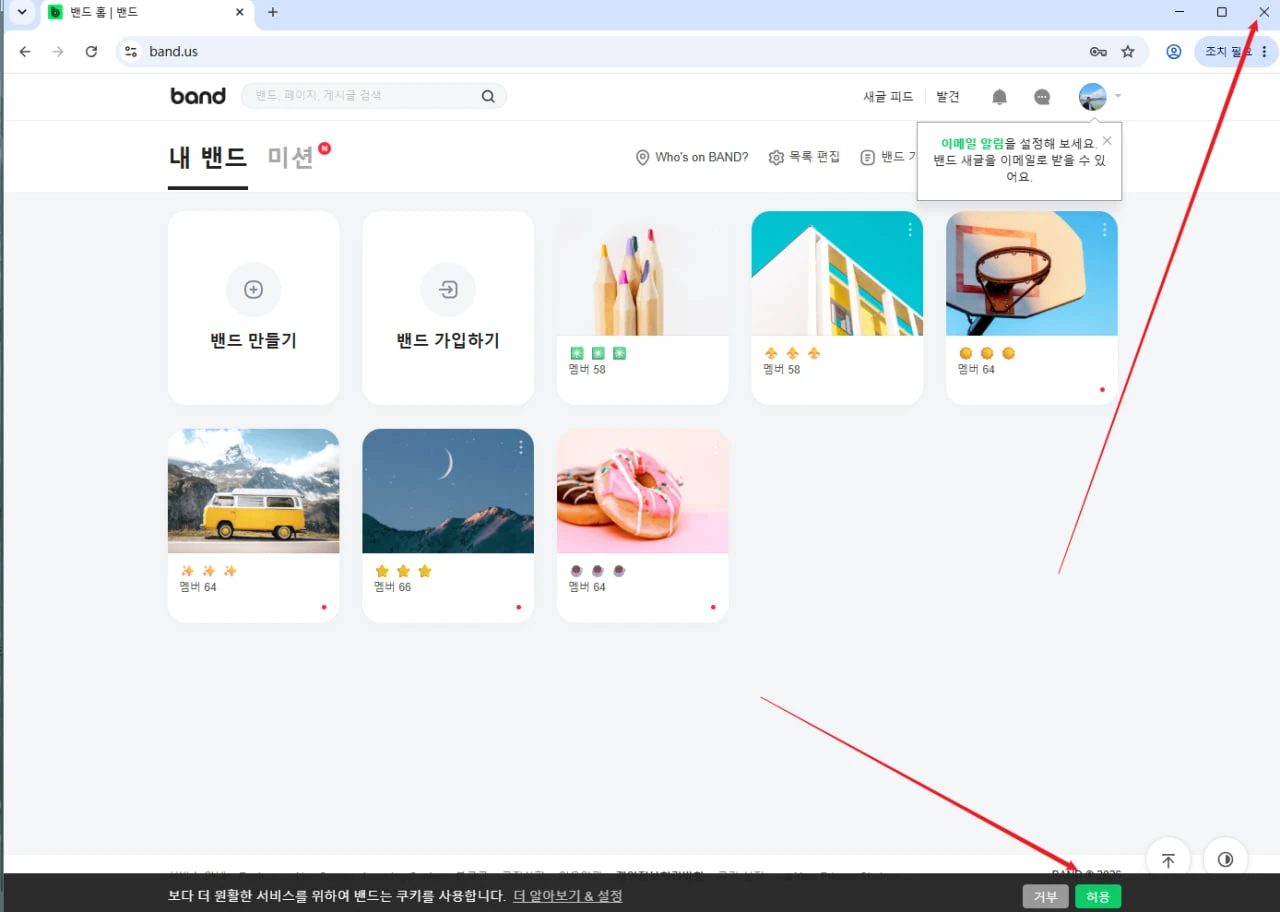The image size is (1280, 912).
Task: Open the building band thumbnail
Action: click(837, 273)
